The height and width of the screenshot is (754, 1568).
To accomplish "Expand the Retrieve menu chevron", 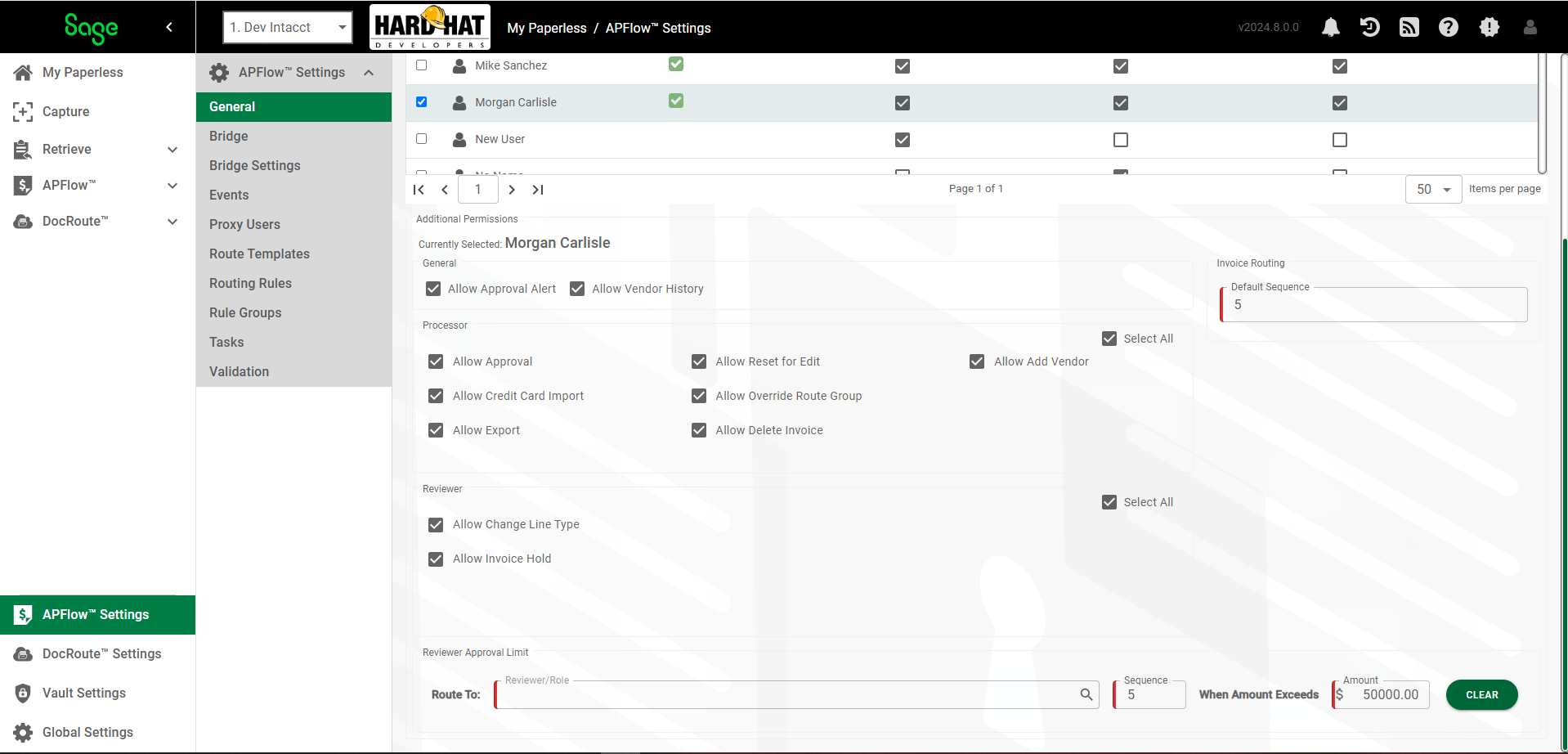I will (x=172, y=150).
